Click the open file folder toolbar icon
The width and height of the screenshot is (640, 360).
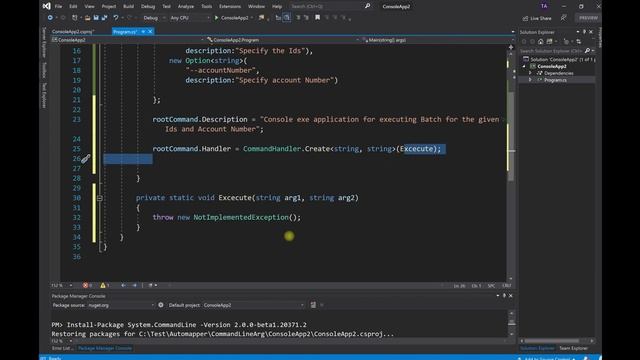click(x=87, y=18)
